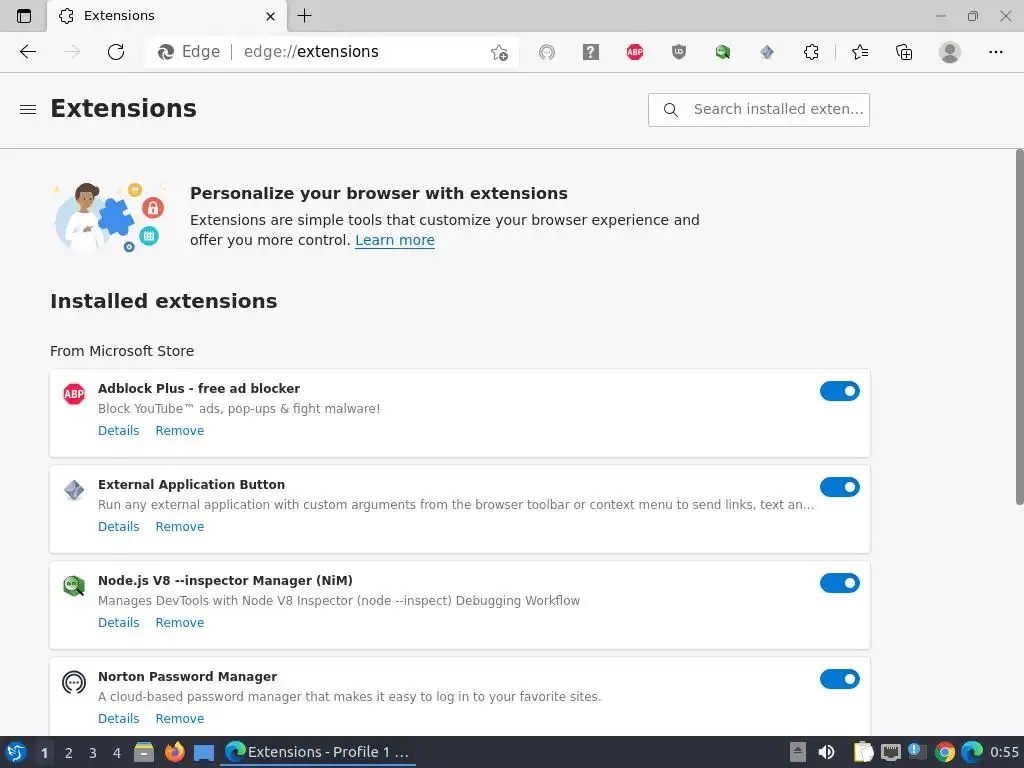
Task: Click the edge://extensions address bar
Action: 333,52
